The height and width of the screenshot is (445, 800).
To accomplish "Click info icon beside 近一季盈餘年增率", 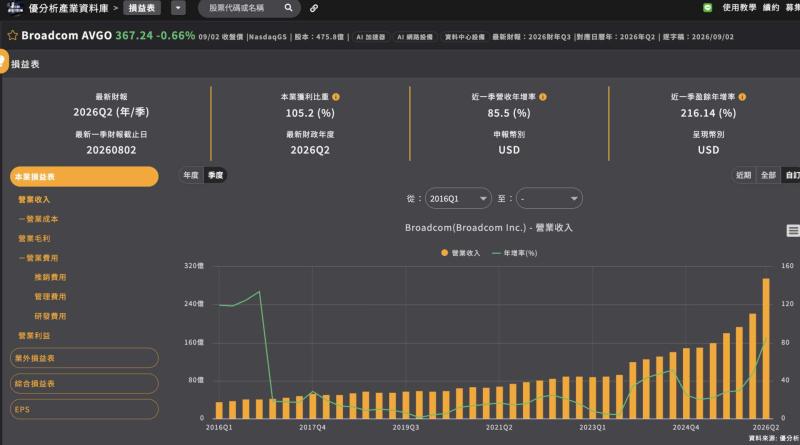I will pos(742,96).
